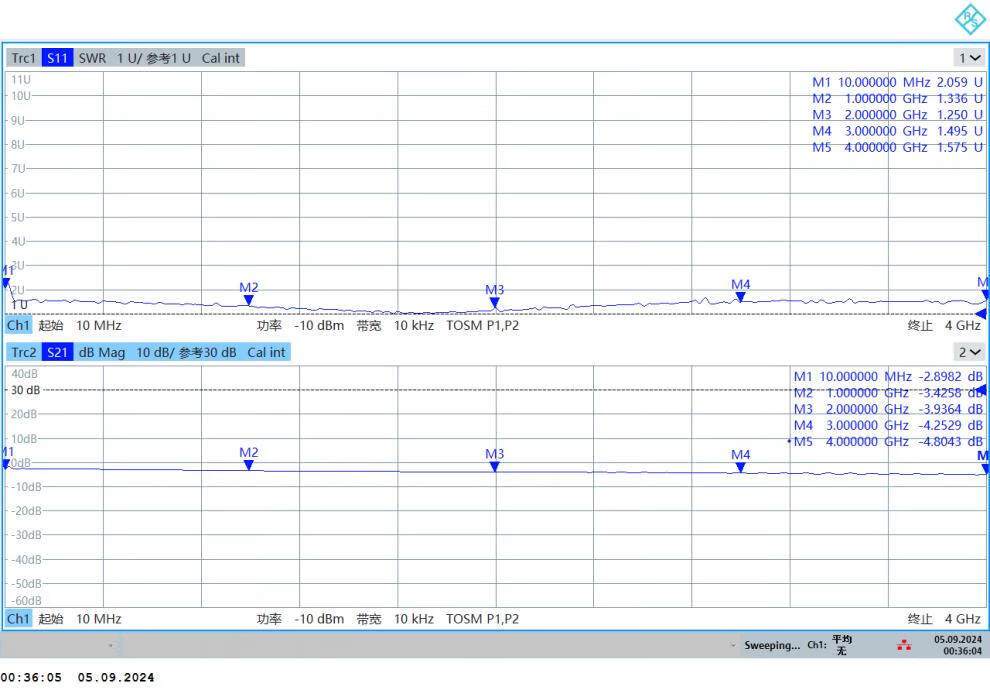990x697 pixels.
Task: Click the Rohde & Schwarz logo icon
Action: 970,18
